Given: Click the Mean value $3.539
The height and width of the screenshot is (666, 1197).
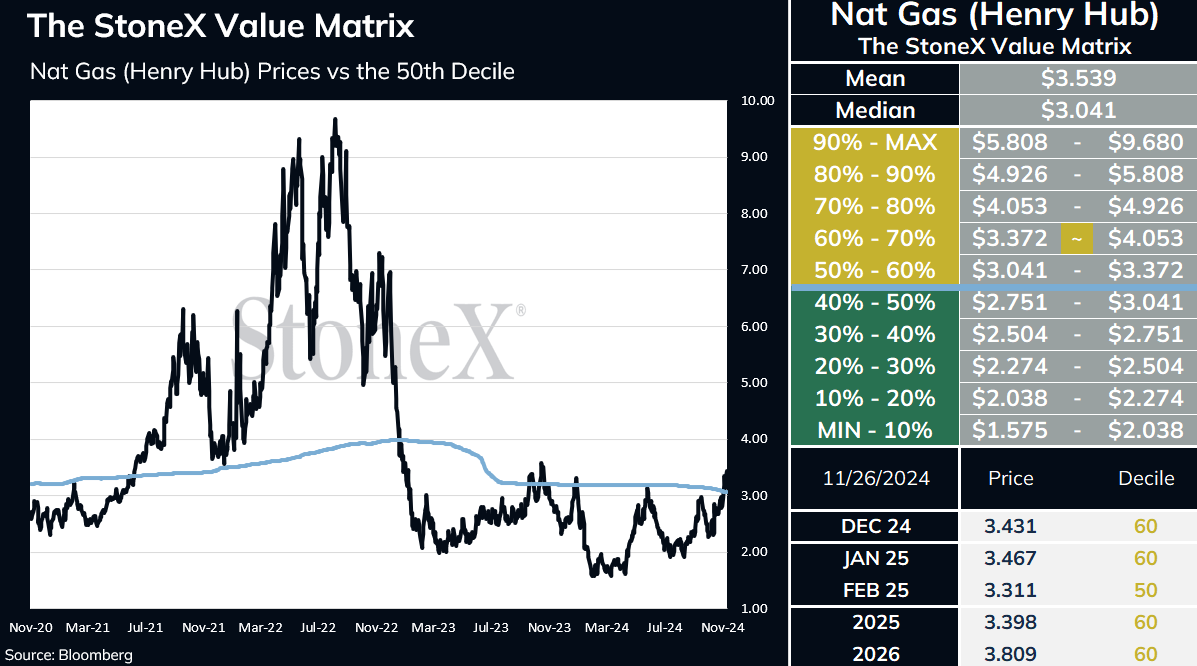Looking at the screenshot, I should coord(1078,78).
